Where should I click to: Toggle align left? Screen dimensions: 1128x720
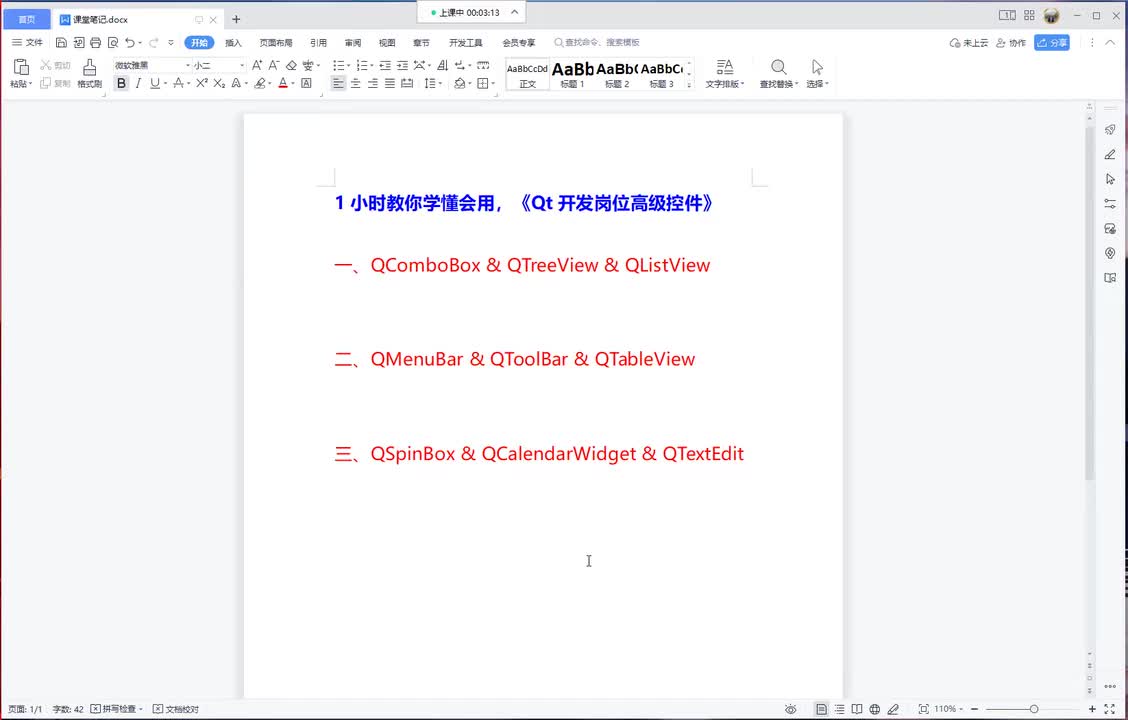click(x=337, y=83)
